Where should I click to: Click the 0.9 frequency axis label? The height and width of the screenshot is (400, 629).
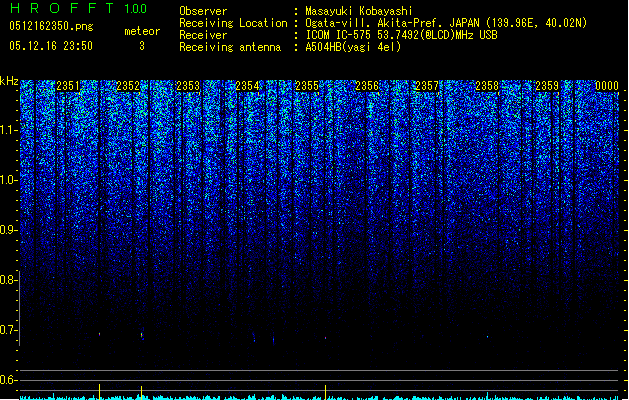pos(9,230)
